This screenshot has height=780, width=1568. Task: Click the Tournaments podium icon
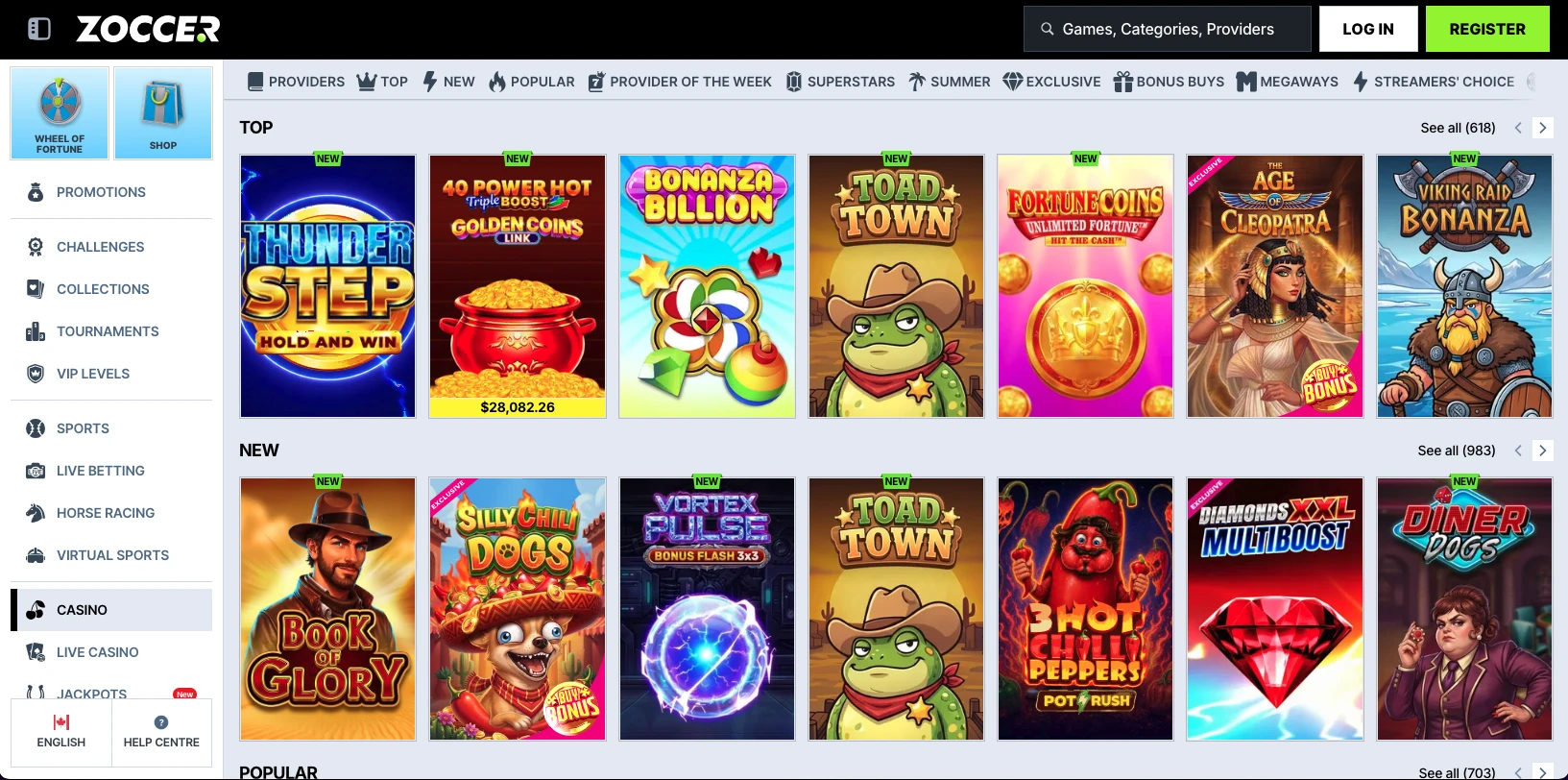(x=36, y=331)
